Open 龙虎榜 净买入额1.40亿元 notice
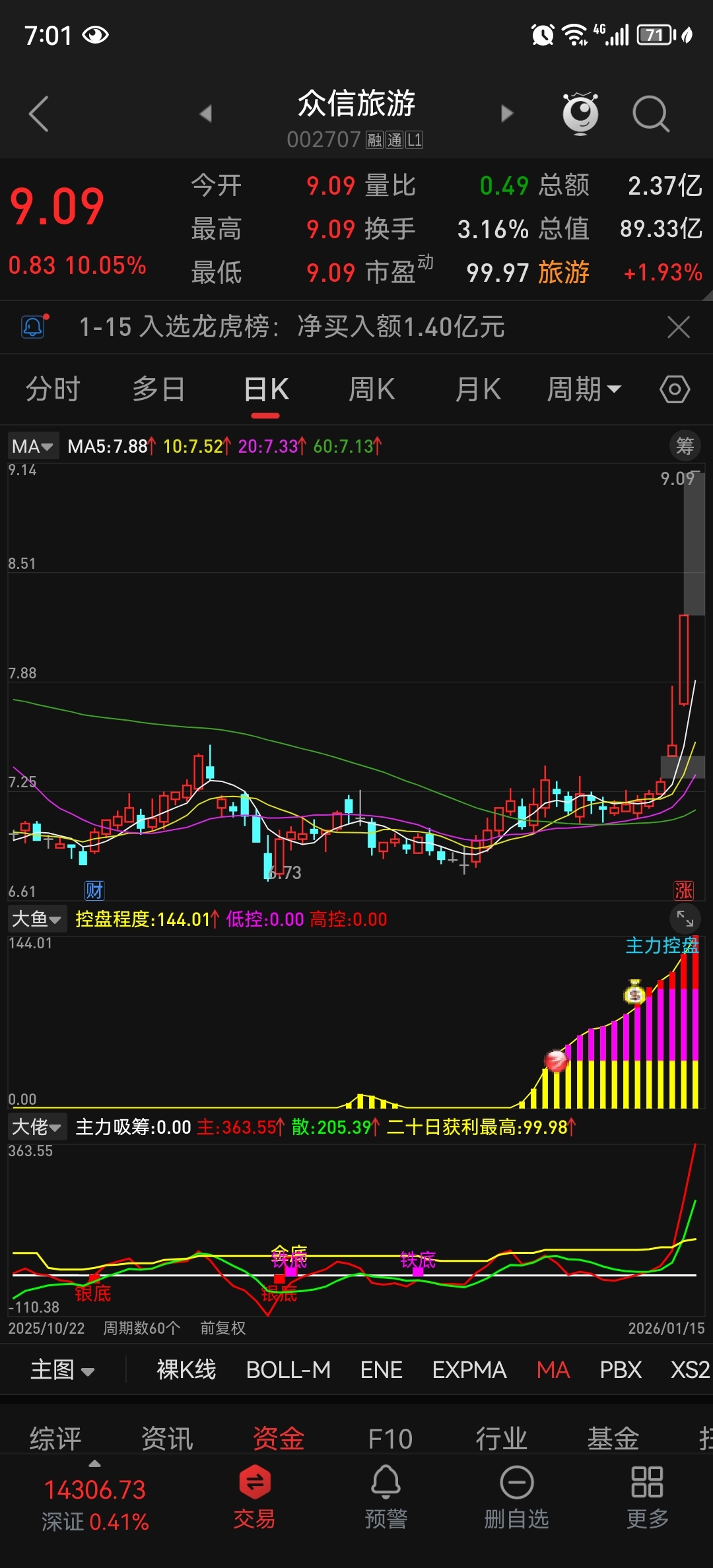This screenshot has width=713, height=1568. tap(292, 327)
